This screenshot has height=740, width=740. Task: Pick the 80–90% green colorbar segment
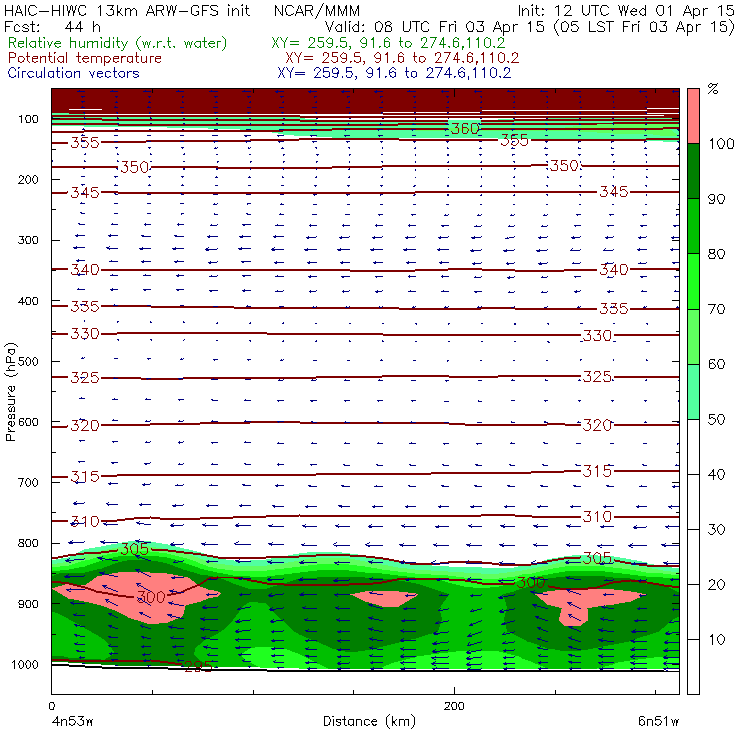pos(693,226)
